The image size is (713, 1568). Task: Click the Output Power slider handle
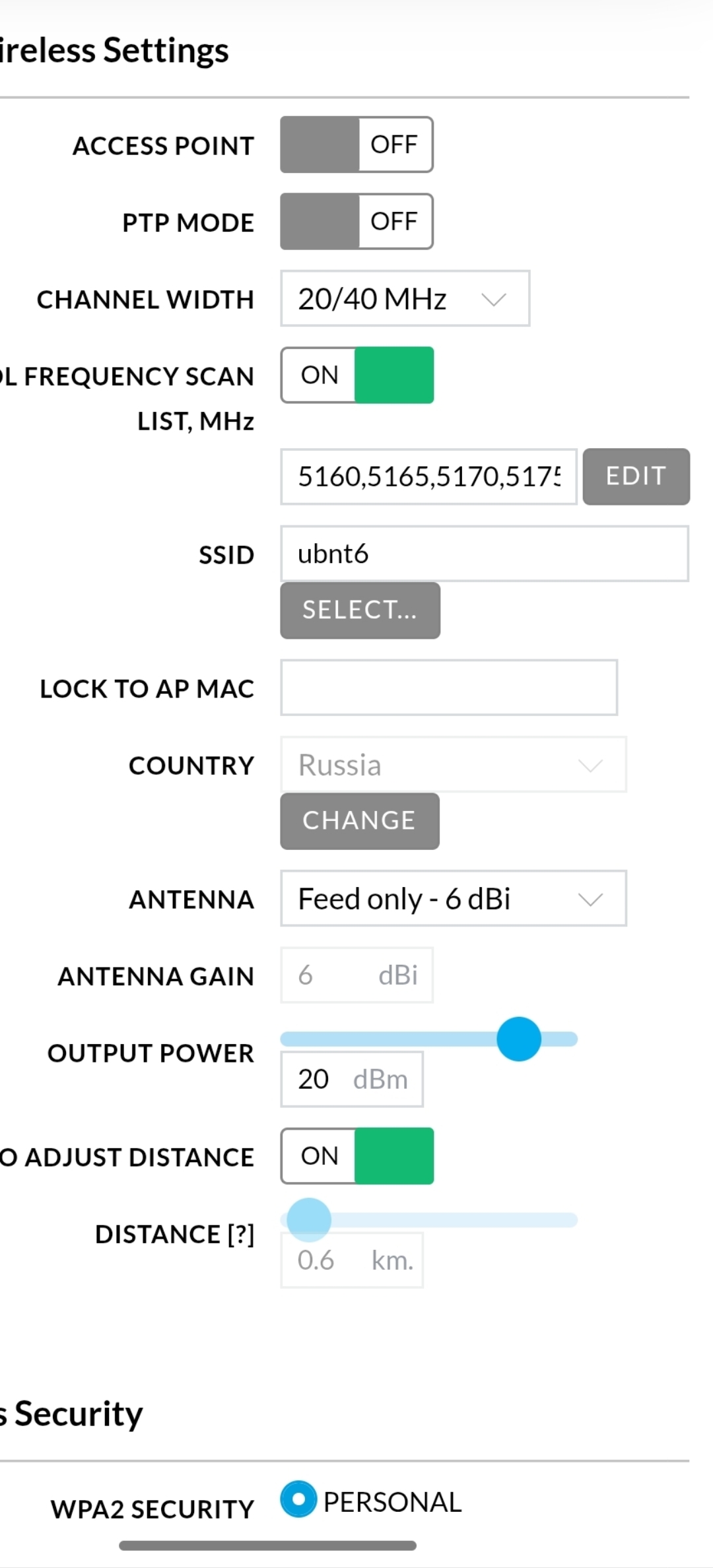[x=519, y=1039]
